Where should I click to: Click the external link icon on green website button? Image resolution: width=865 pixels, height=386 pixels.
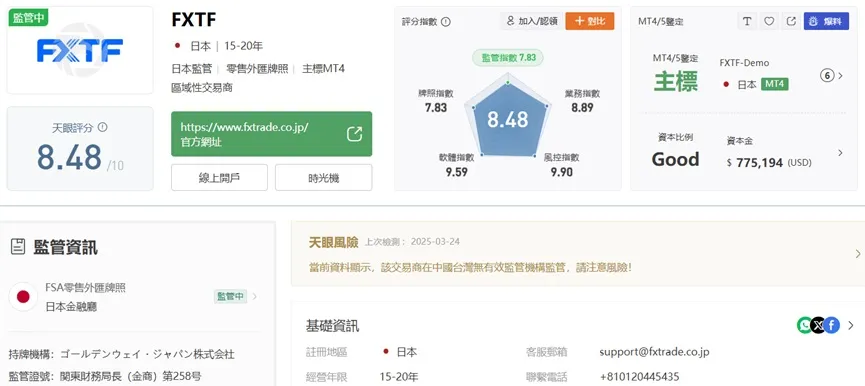tap(354, 134)
